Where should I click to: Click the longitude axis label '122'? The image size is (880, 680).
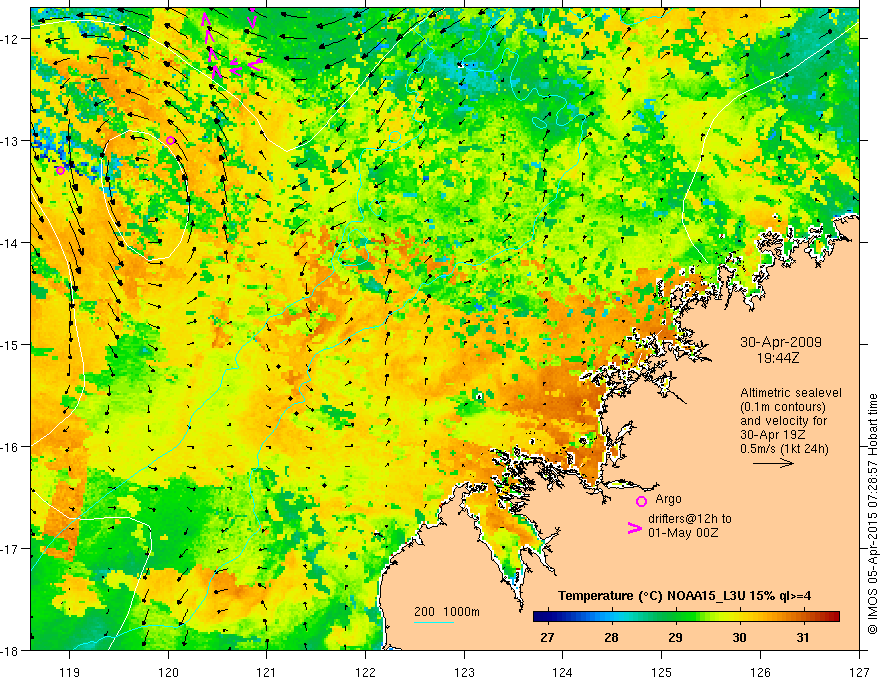(x=365, y=672)
